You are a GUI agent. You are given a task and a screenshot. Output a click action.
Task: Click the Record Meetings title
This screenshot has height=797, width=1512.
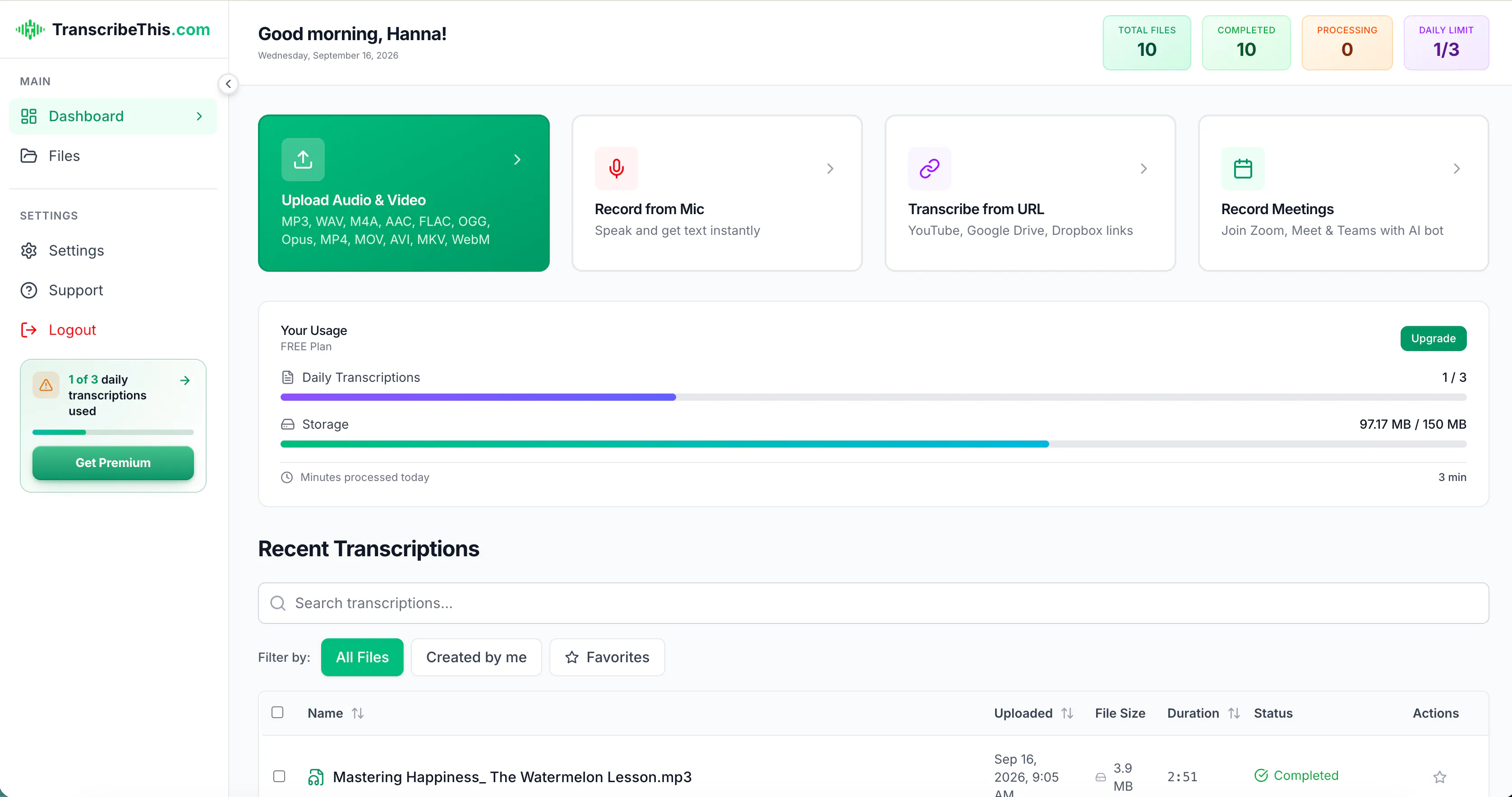1278,209
